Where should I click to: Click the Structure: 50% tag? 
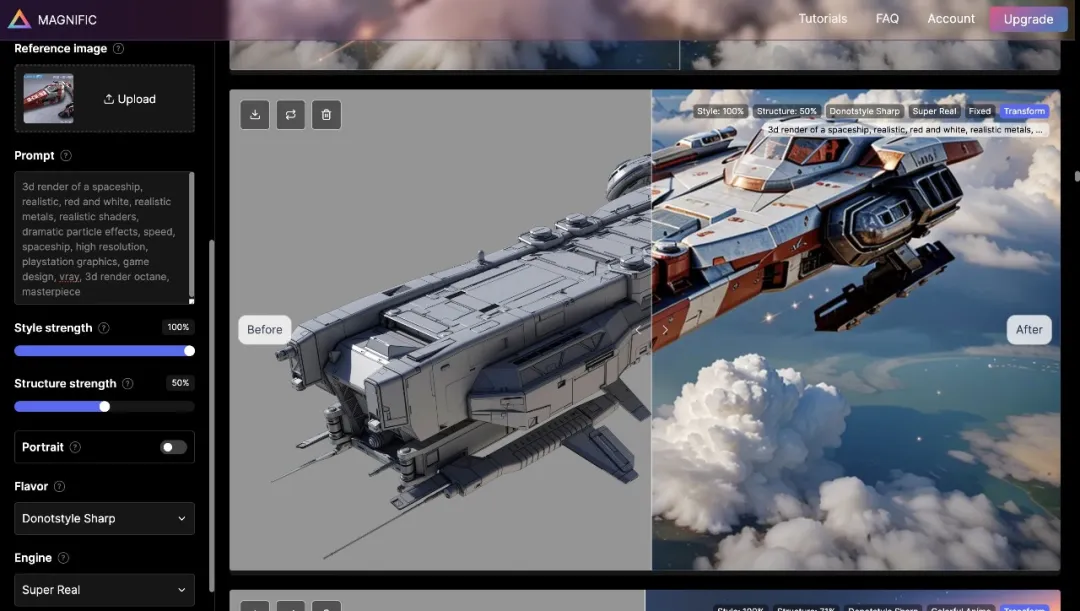coord(787,111)
